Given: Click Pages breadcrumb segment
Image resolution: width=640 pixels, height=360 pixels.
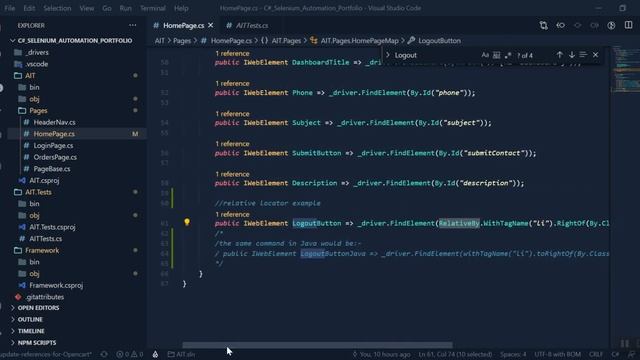Looking at the screenshot, I should [182, 41].
